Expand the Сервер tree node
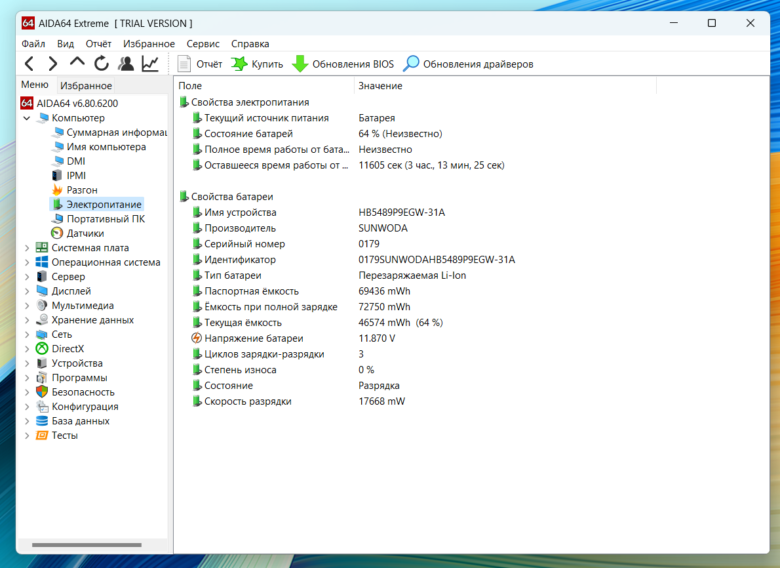Screen dimensions: 780x568 pyautogui.click(x=27, y=277)
